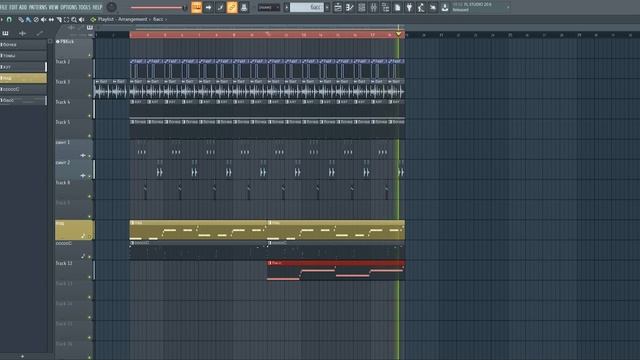
Task: Select the Paint brush tool
Action: click(x=28, y=19)
